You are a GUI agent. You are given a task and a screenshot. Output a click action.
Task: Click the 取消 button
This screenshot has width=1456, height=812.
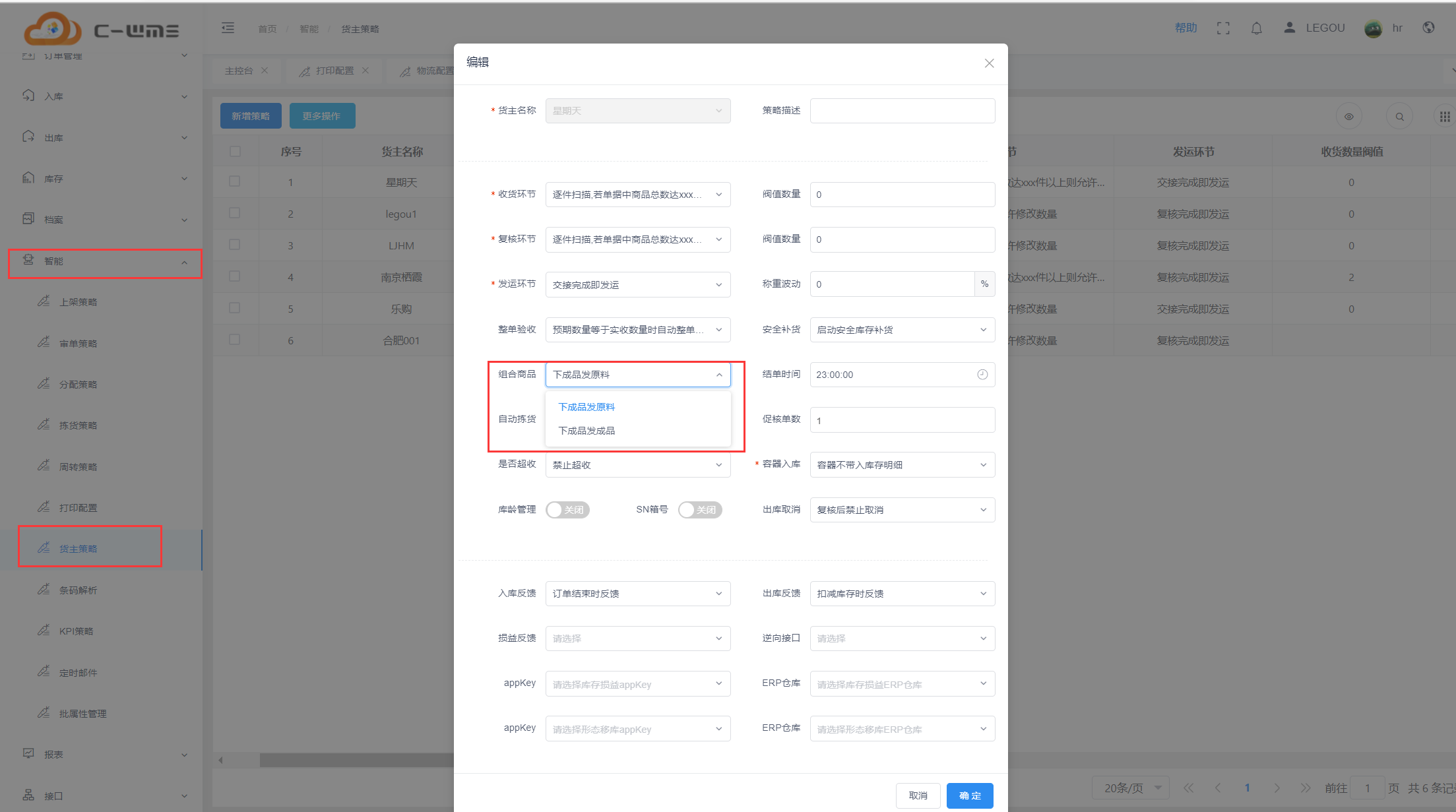point(918,796)
